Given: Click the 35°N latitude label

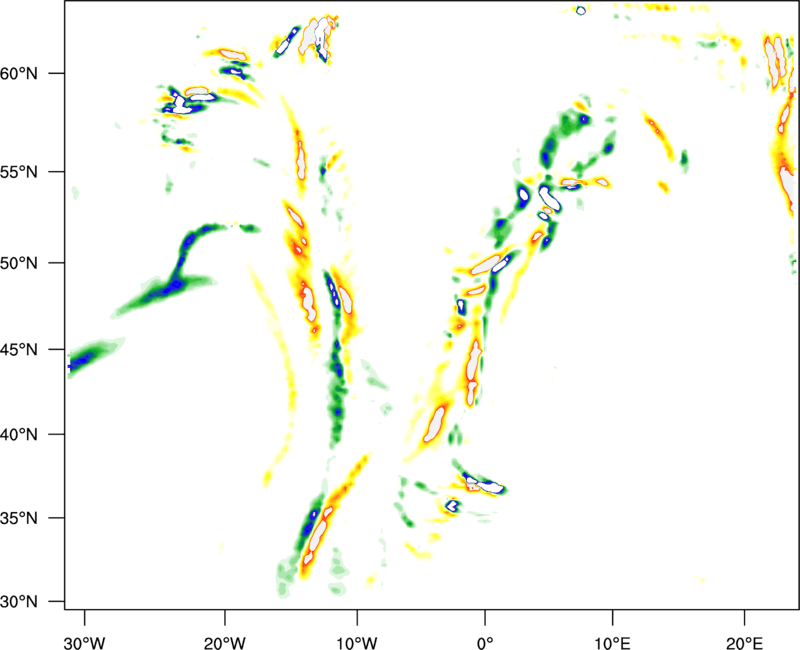Looking at the screenshot, I should 19,518.
